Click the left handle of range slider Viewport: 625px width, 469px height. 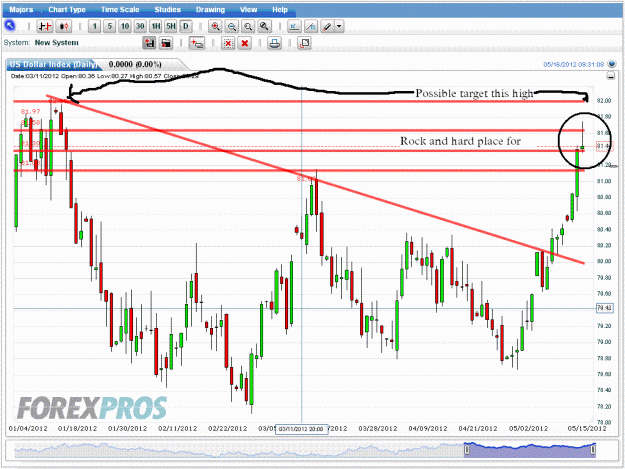[x=467, y=450]
